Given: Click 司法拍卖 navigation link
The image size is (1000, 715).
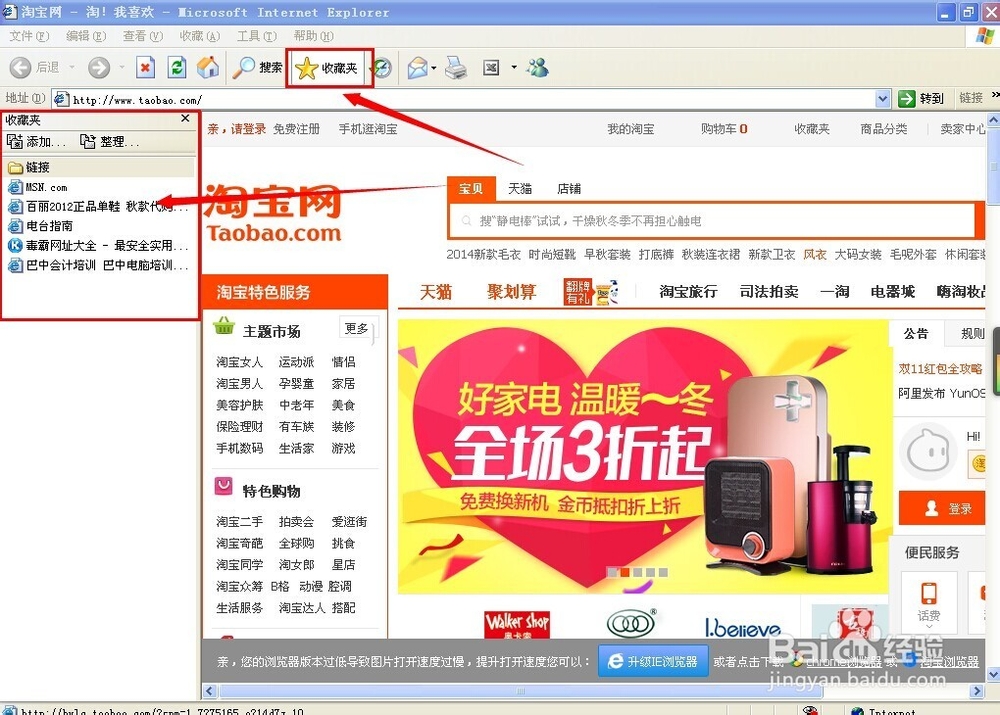Looking at the screenshot, I should [769, 292].
